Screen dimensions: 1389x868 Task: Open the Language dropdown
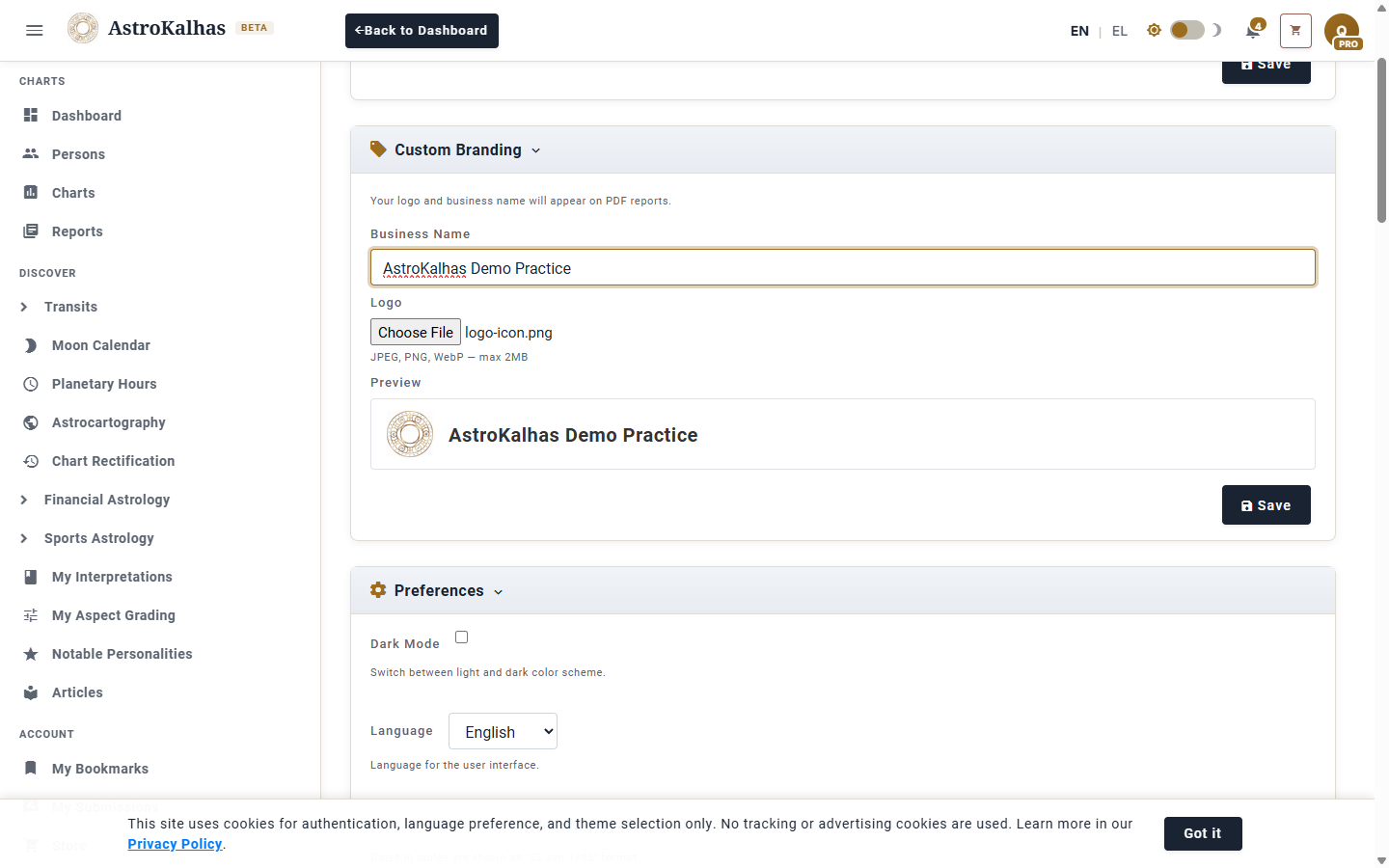pos(503,732)
